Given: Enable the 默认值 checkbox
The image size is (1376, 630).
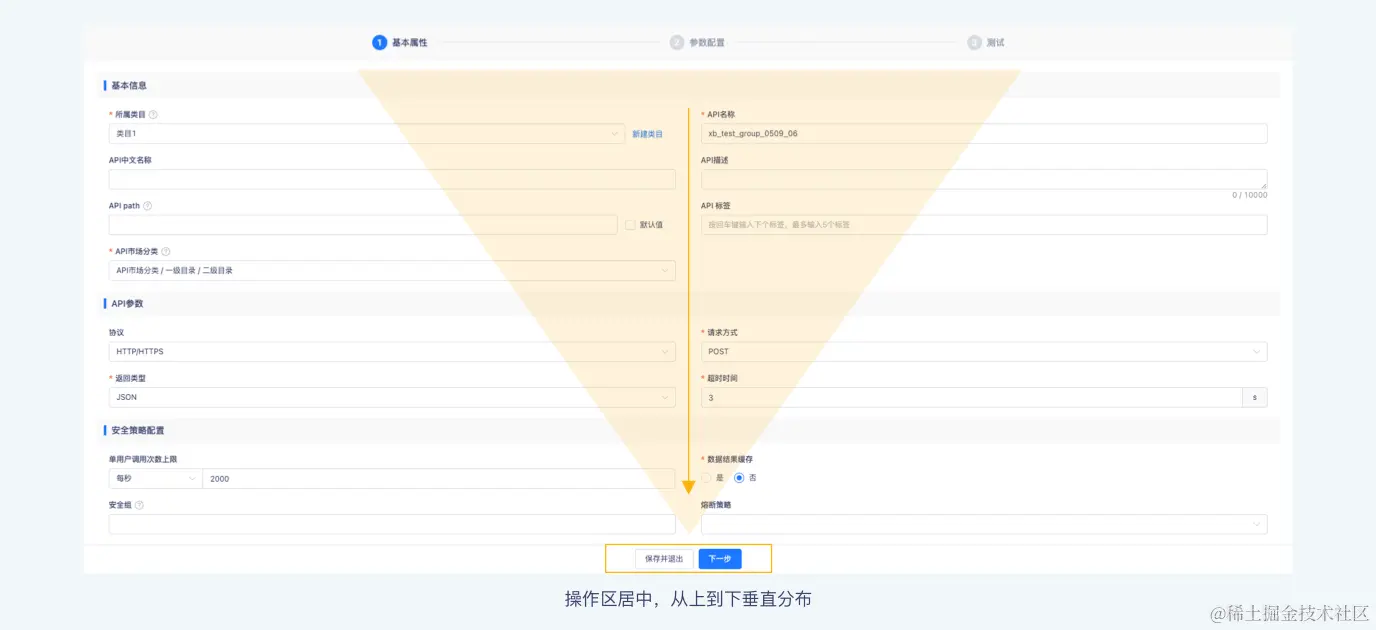Looking at the screenshot, I should [631, 225].
